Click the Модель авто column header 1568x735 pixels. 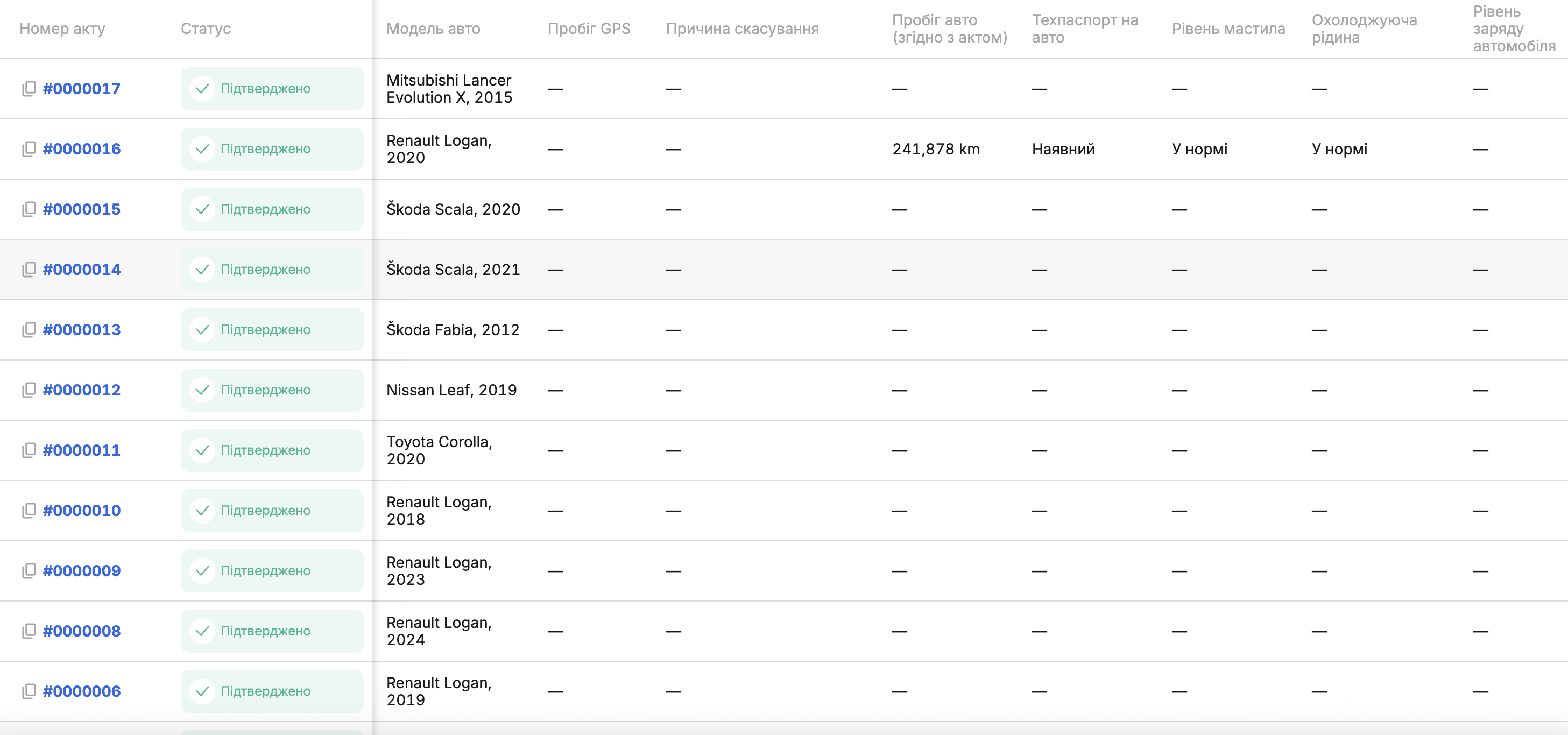click(433, 29)
